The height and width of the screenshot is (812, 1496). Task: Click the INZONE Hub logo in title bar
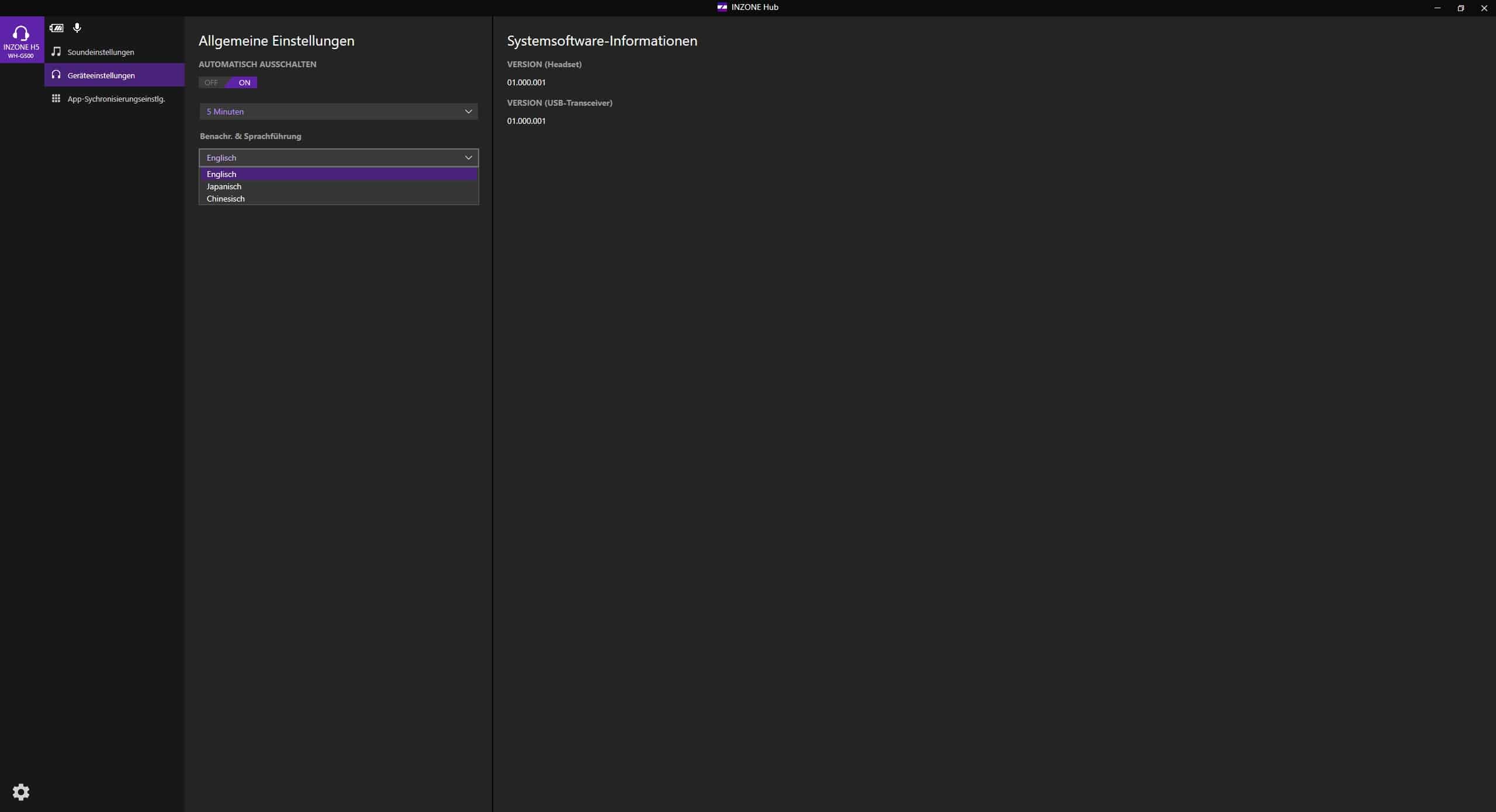(x=722, y=8)
